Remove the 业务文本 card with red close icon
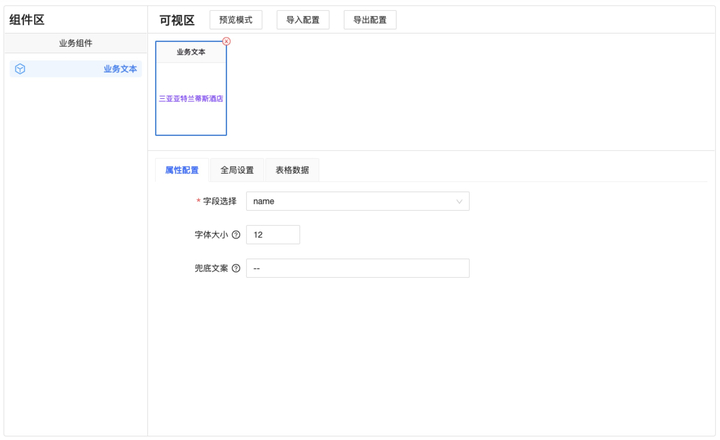 [226, 42]
